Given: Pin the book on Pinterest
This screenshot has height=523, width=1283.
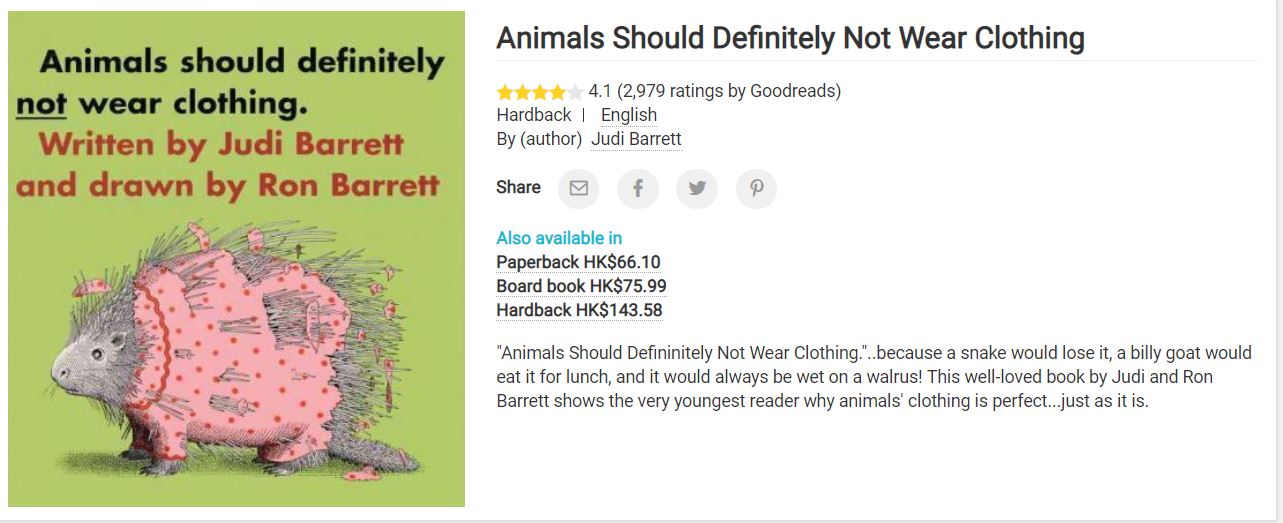Looking at the screenshot, I should tap(756, 188).
